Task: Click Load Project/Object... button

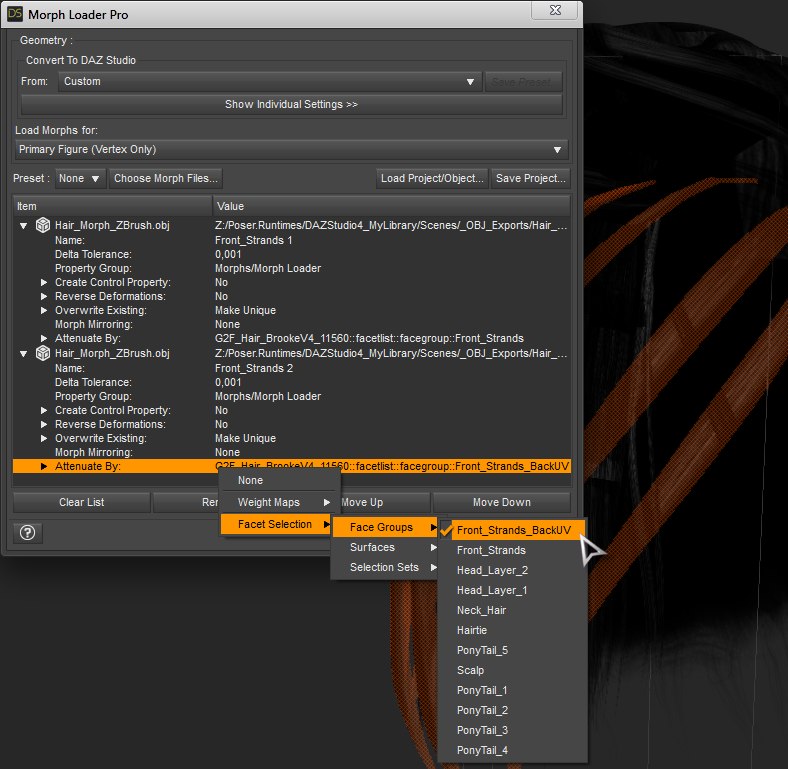Action: [x=432, y=178]
